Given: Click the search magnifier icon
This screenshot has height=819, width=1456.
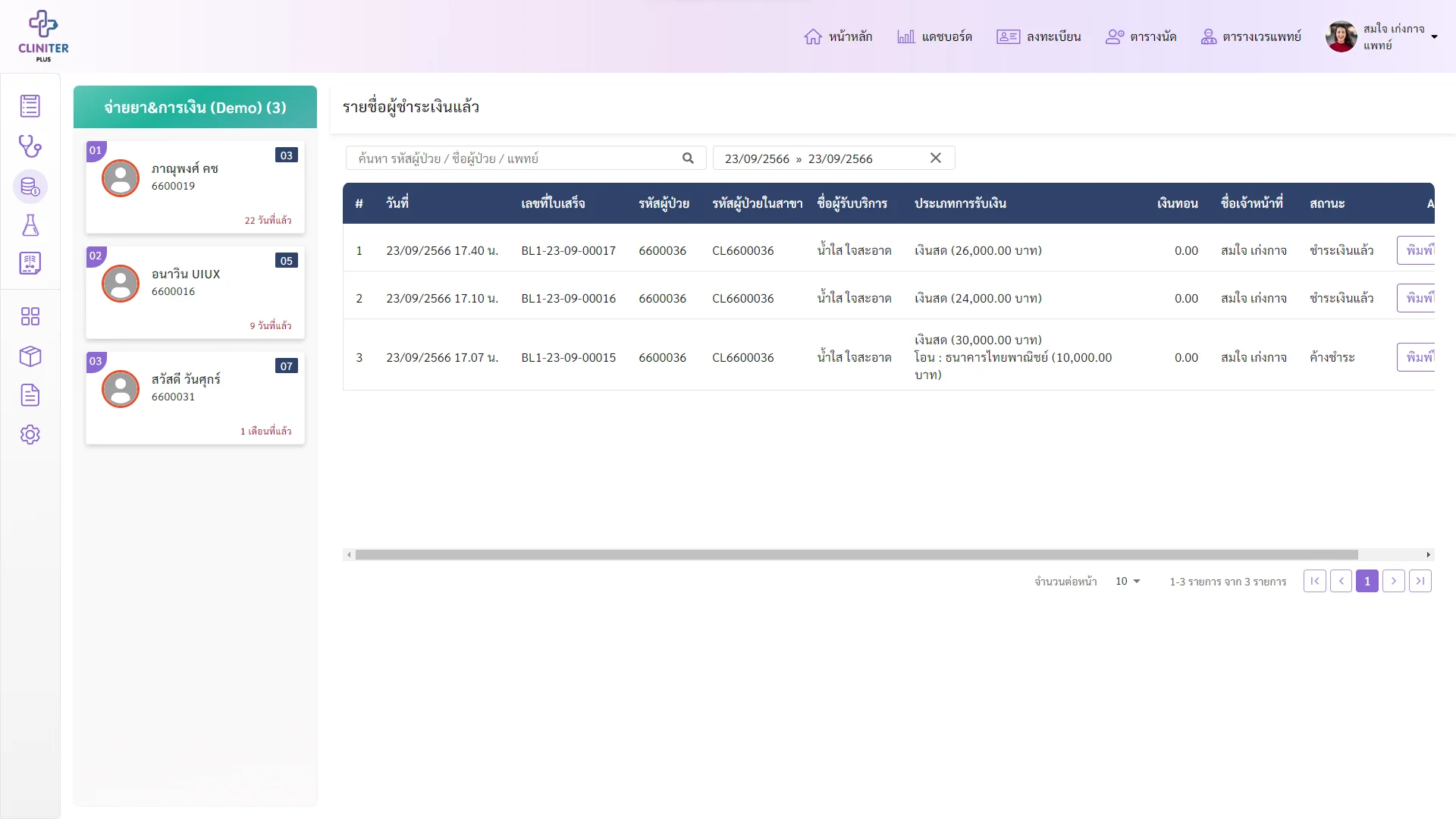Looking at the screenshot, I should [688, 158].
